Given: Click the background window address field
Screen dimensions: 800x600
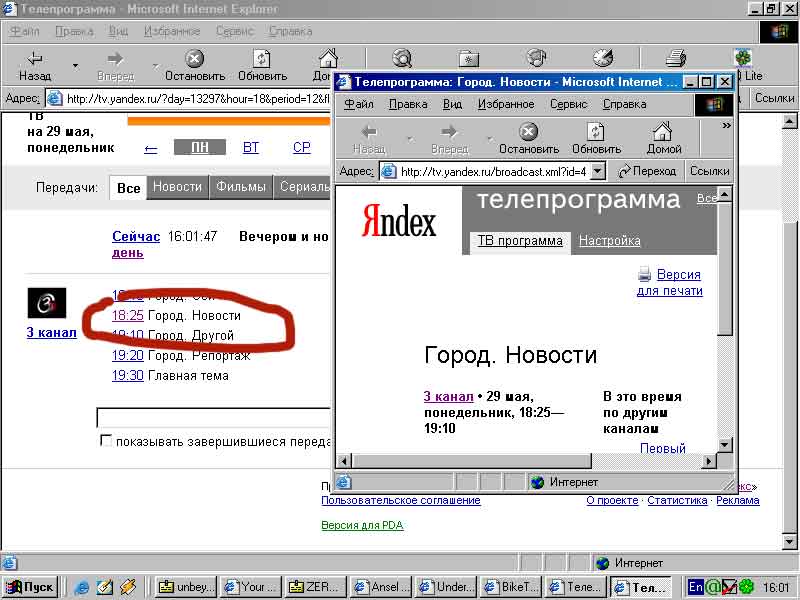Looking at the screenshot, I should pyautogui.click(x=188, y=98).
